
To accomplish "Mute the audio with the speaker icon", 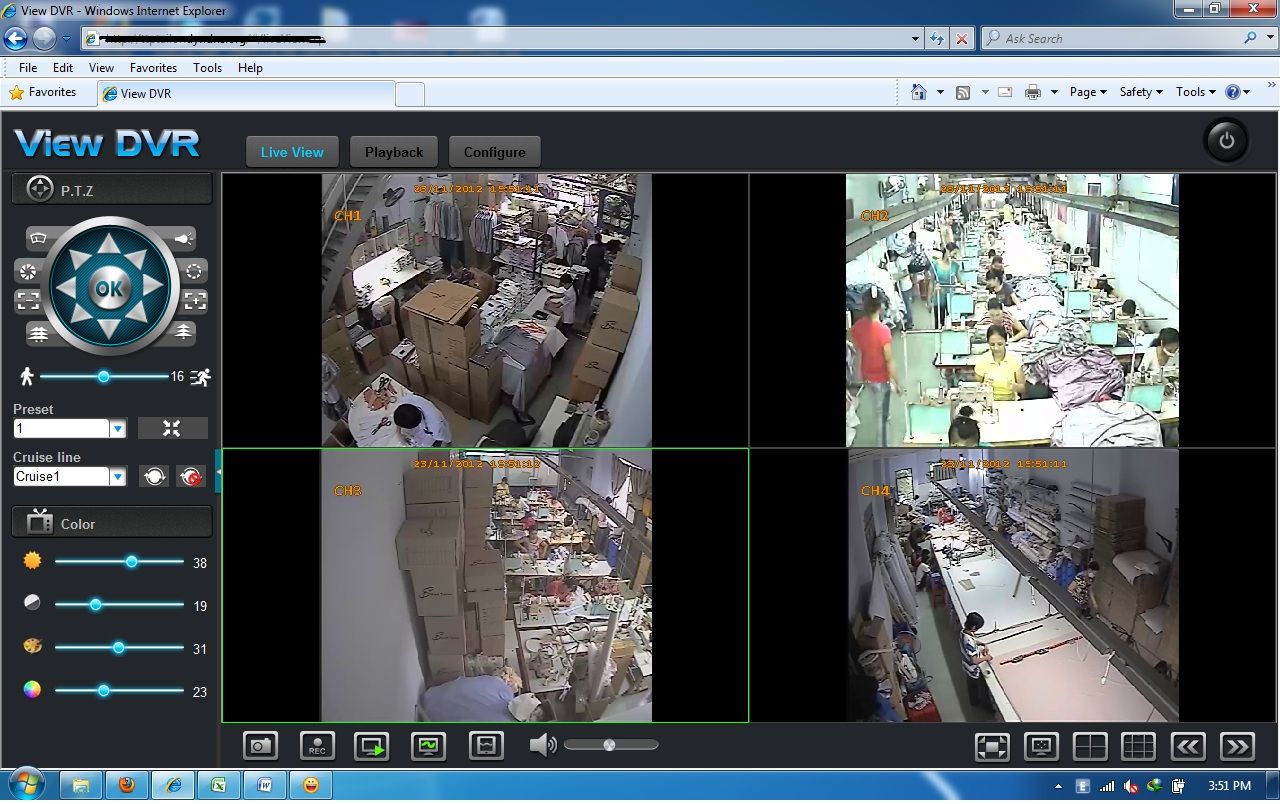I will pos(541,744).
